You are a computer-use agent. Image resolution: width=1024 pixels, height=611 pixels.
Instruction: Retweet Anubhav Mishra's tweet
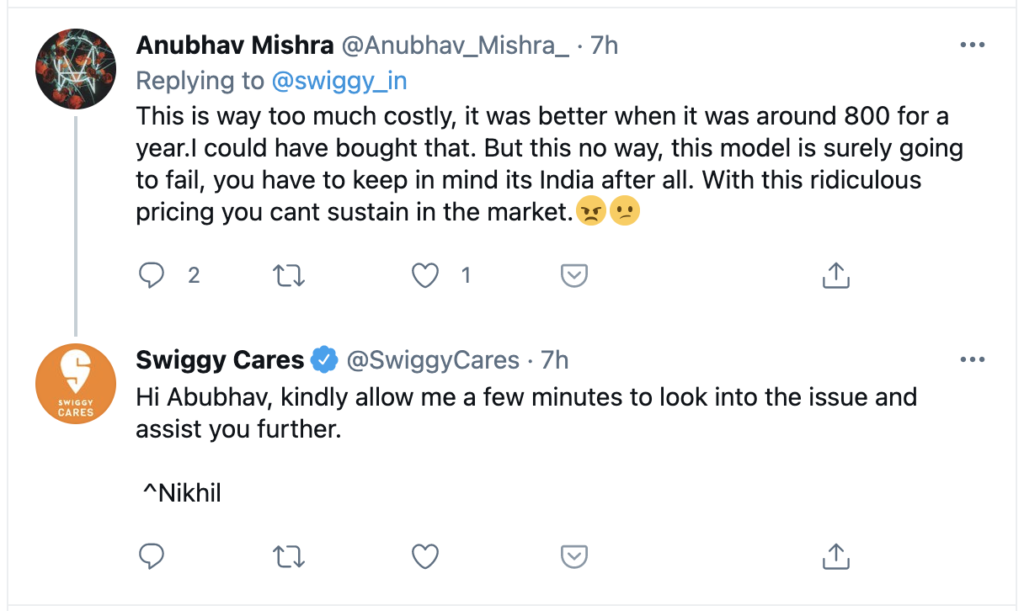[x=288, y=275]
